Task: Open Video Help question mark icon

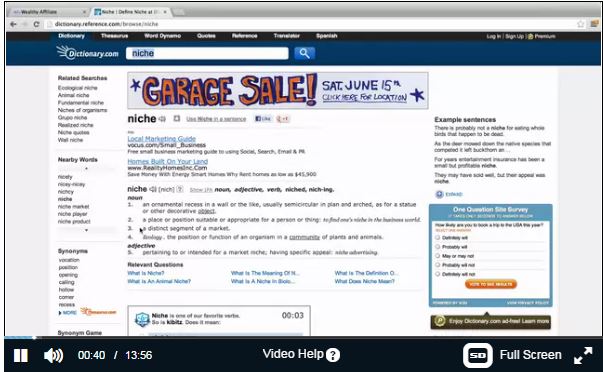Action: (333, 355)
